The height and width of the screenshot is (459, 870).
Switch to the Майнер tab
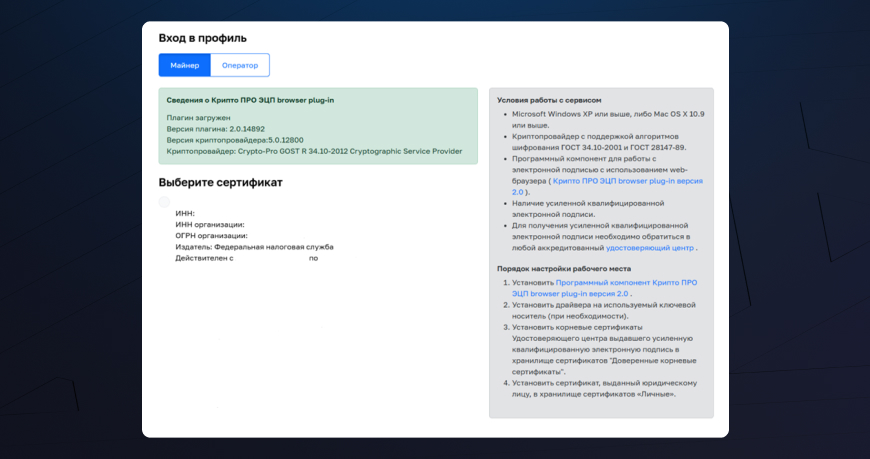pyautogui.click(x=184, y=65)
